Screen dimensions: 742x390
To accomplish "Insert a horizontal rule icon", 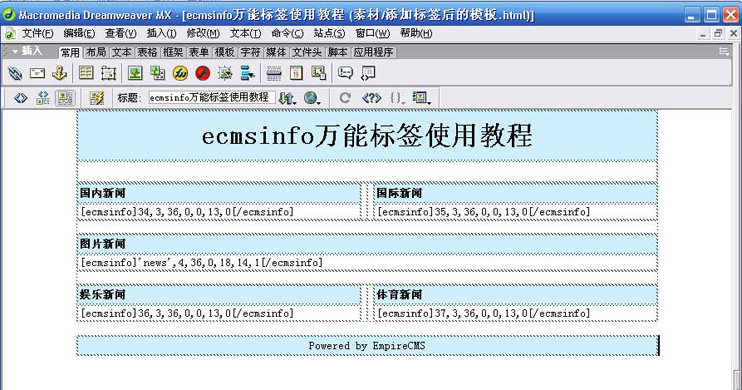I will point(274,73).
